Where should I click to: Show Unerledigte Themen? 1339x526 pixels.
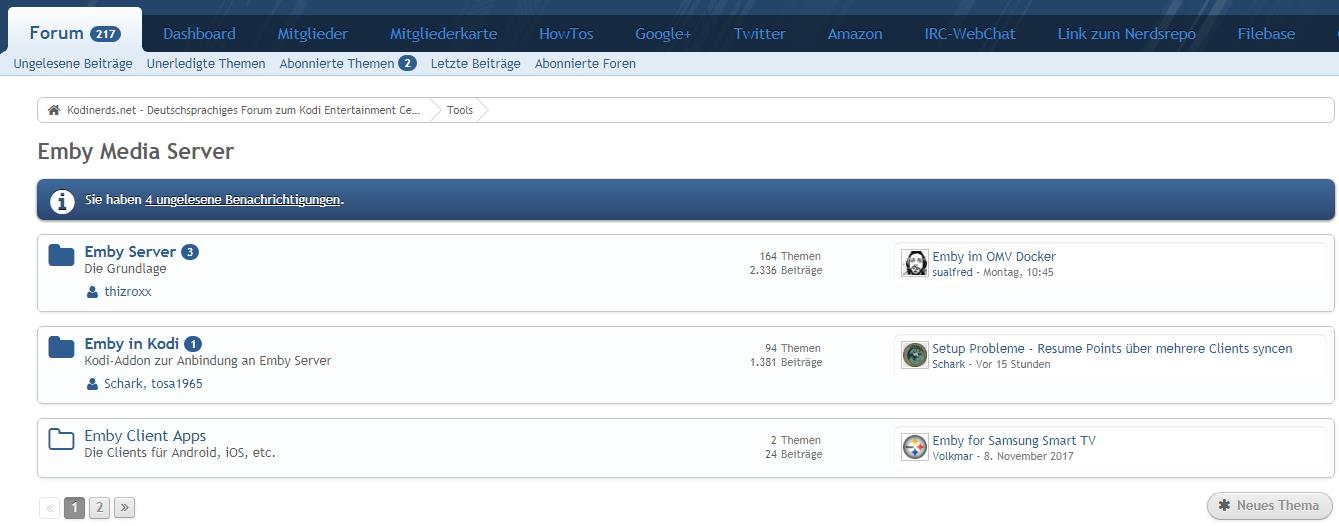pyautogui.click(x=206, y=63)
